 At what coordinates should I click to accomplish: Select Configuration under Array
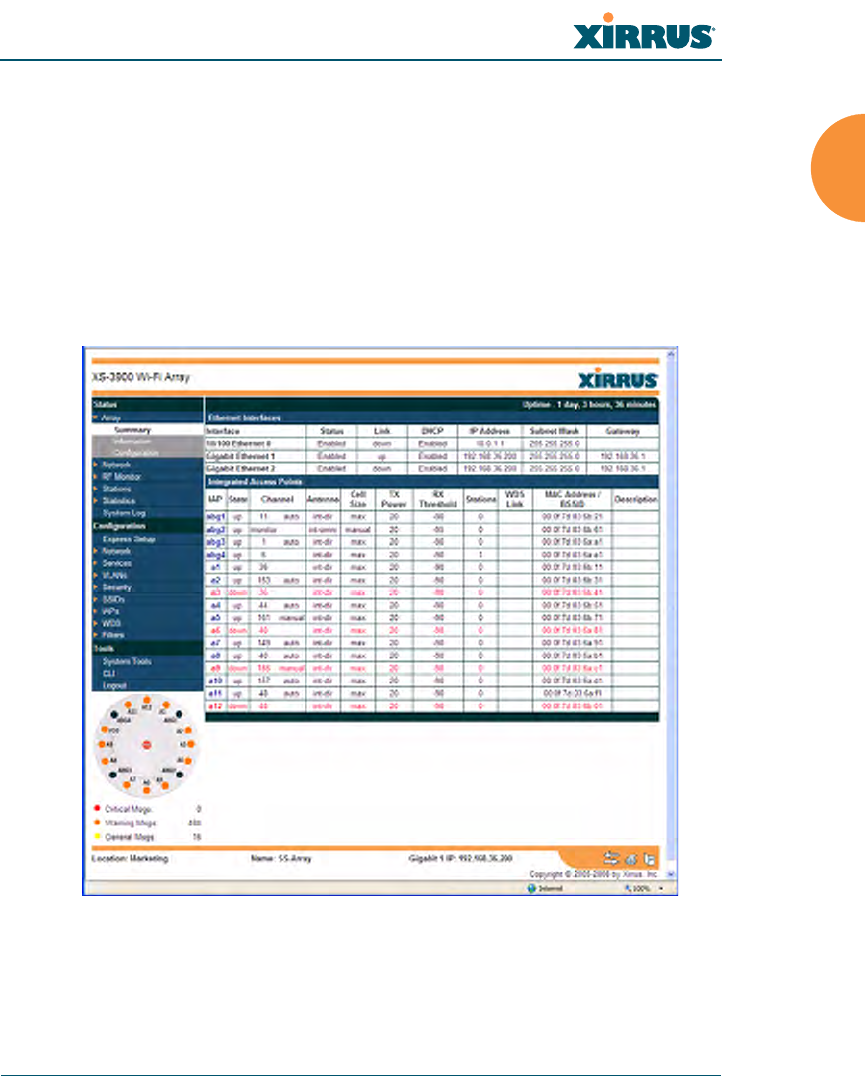[136, 453]
